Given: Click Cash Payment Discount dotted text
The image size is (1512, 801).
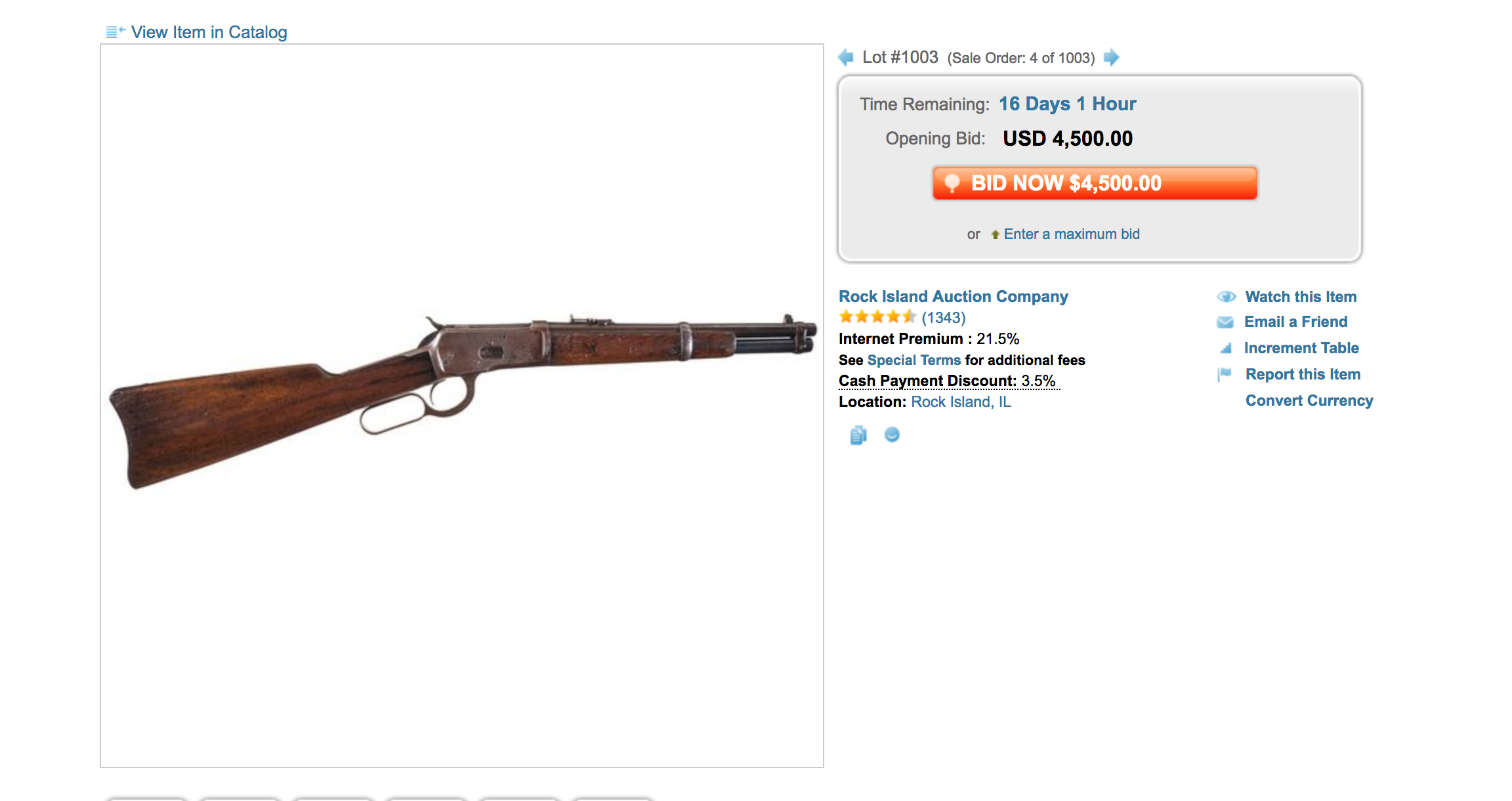Looking at the screenshot, I should (x=948, y=381).
